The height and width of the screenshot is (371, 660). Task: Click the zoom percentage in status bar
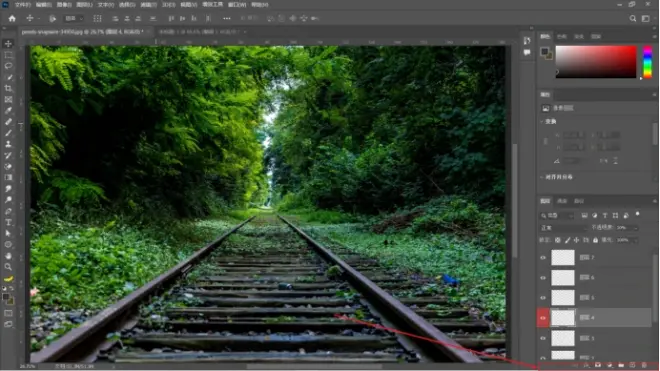pos(27,366)
